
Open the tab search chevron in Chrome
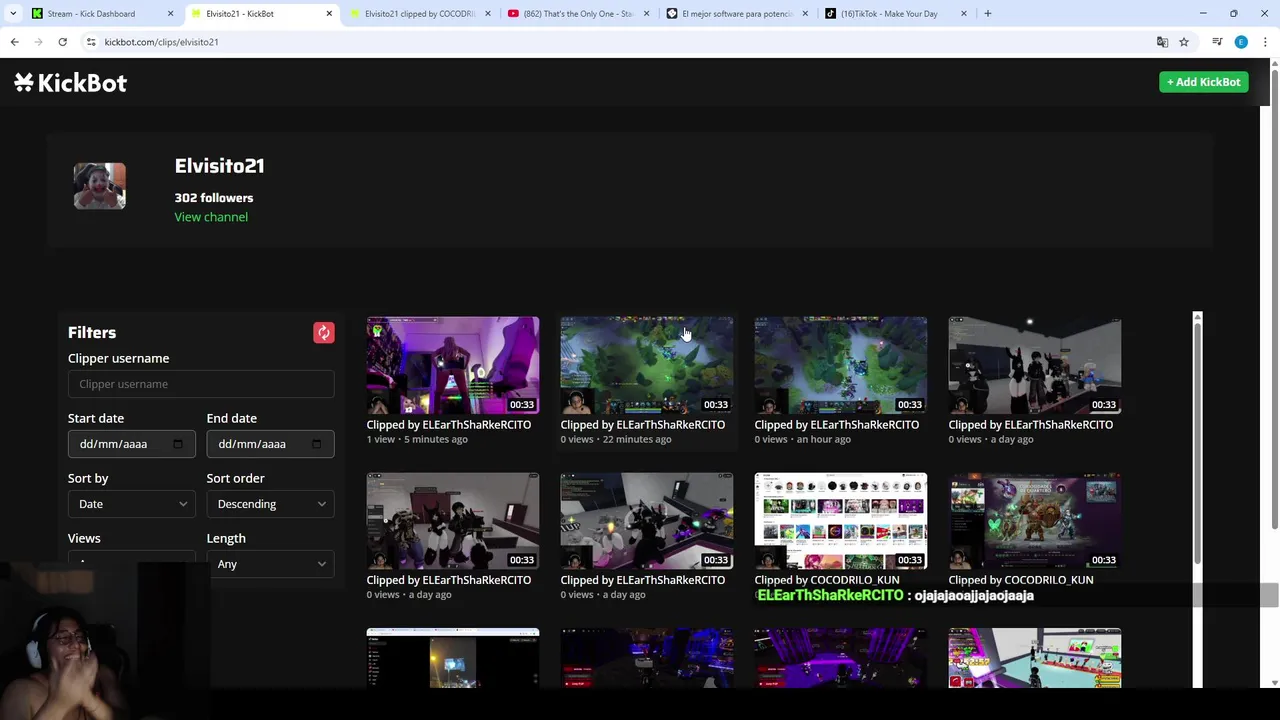tap(12, 14)
